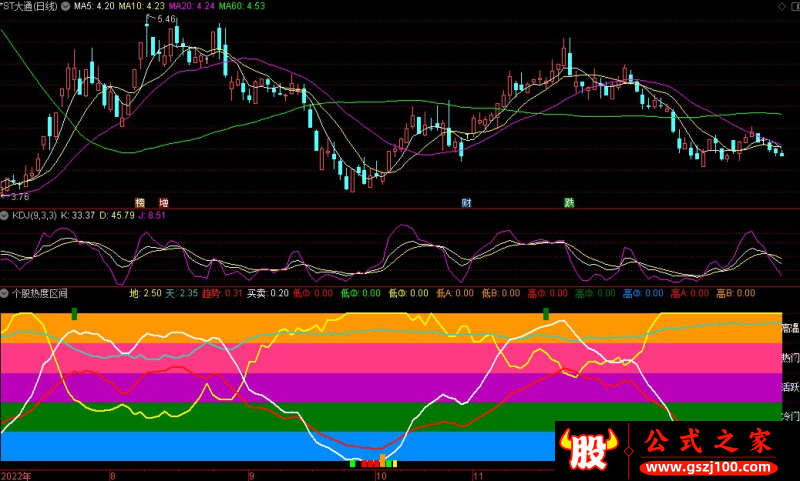The height and width of the screenshot is (481, 800).
Task: Click the D: 45.79 value
Action: [x=117, y=216]
